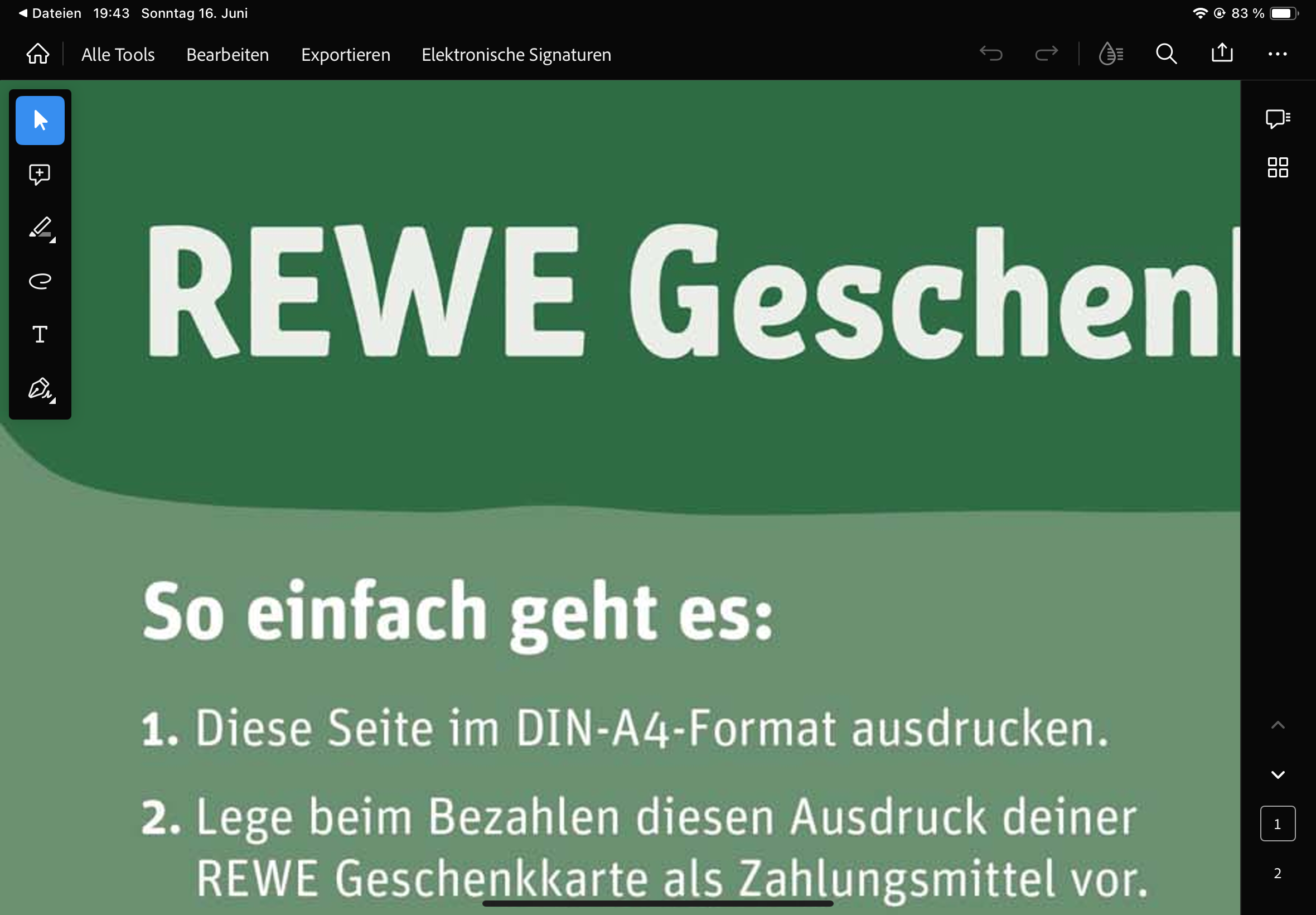
Task: Select the freehand lasso draw tool
Action: point(40,281)
